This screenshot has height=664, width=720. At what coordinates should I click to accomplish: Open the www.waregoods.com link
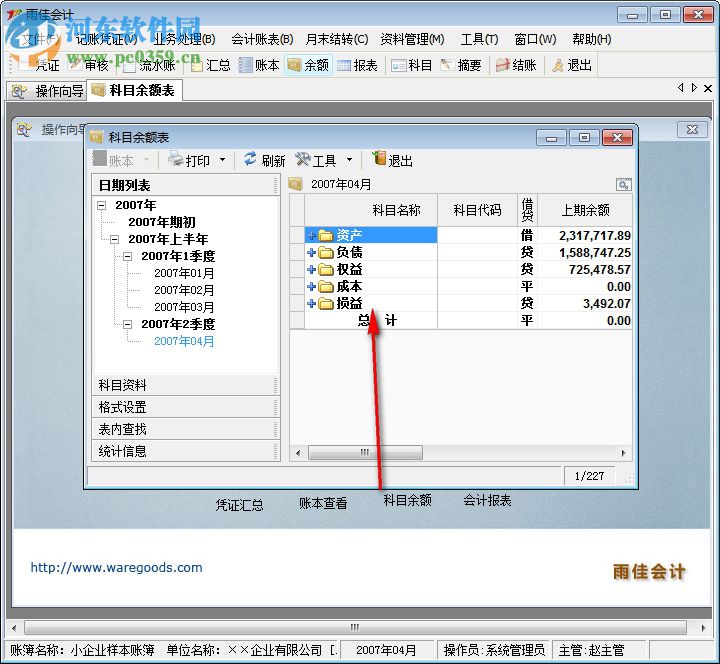coord(116,568)
